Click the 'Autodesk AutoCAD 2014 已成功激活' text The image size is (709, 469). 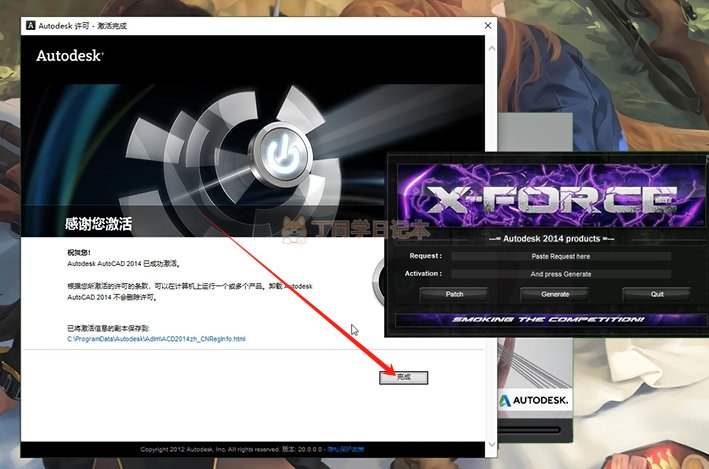[x=124, y=263]
